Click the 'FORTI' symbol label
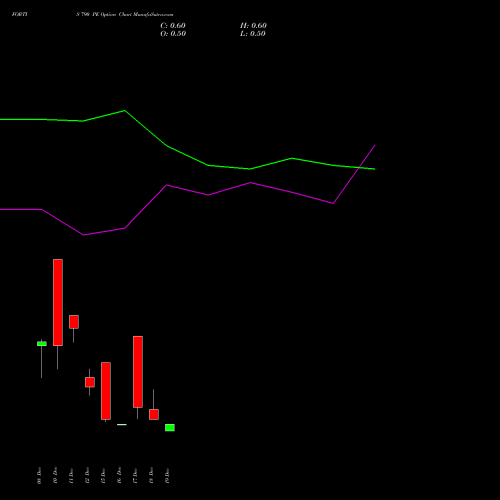Screen dimensions: 500x500 click(x=20, y=14)
